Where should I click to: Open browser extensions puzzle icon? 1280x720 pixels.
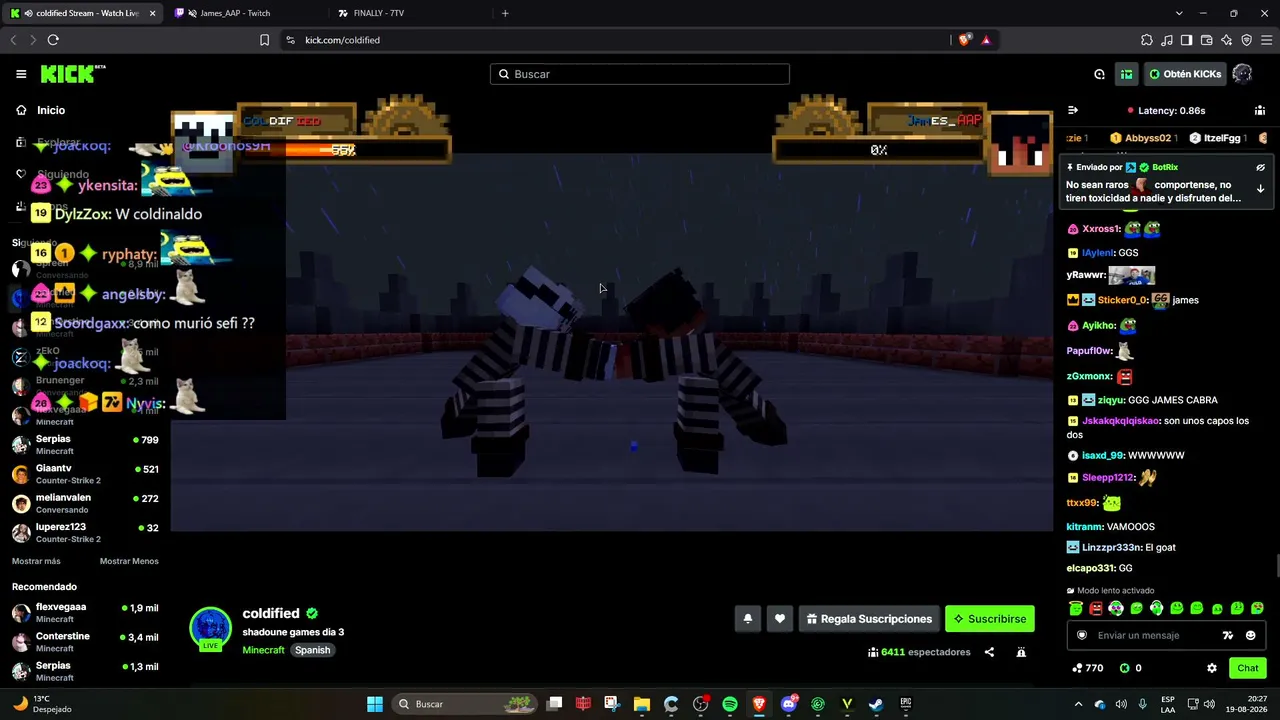[1146, 40]
